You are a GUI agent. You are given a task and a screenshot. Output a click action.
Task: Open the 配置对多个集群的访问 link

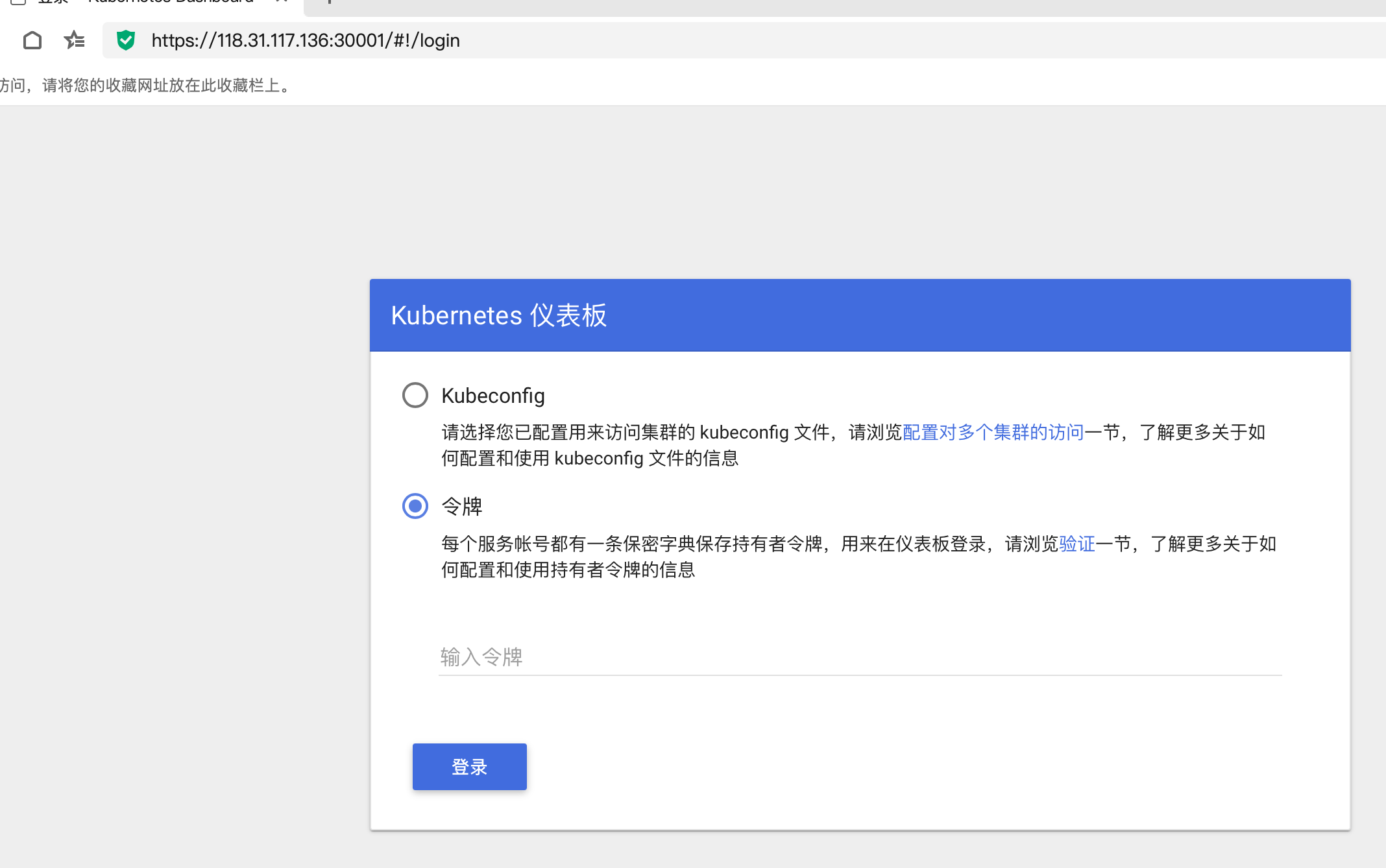[993, 432]
